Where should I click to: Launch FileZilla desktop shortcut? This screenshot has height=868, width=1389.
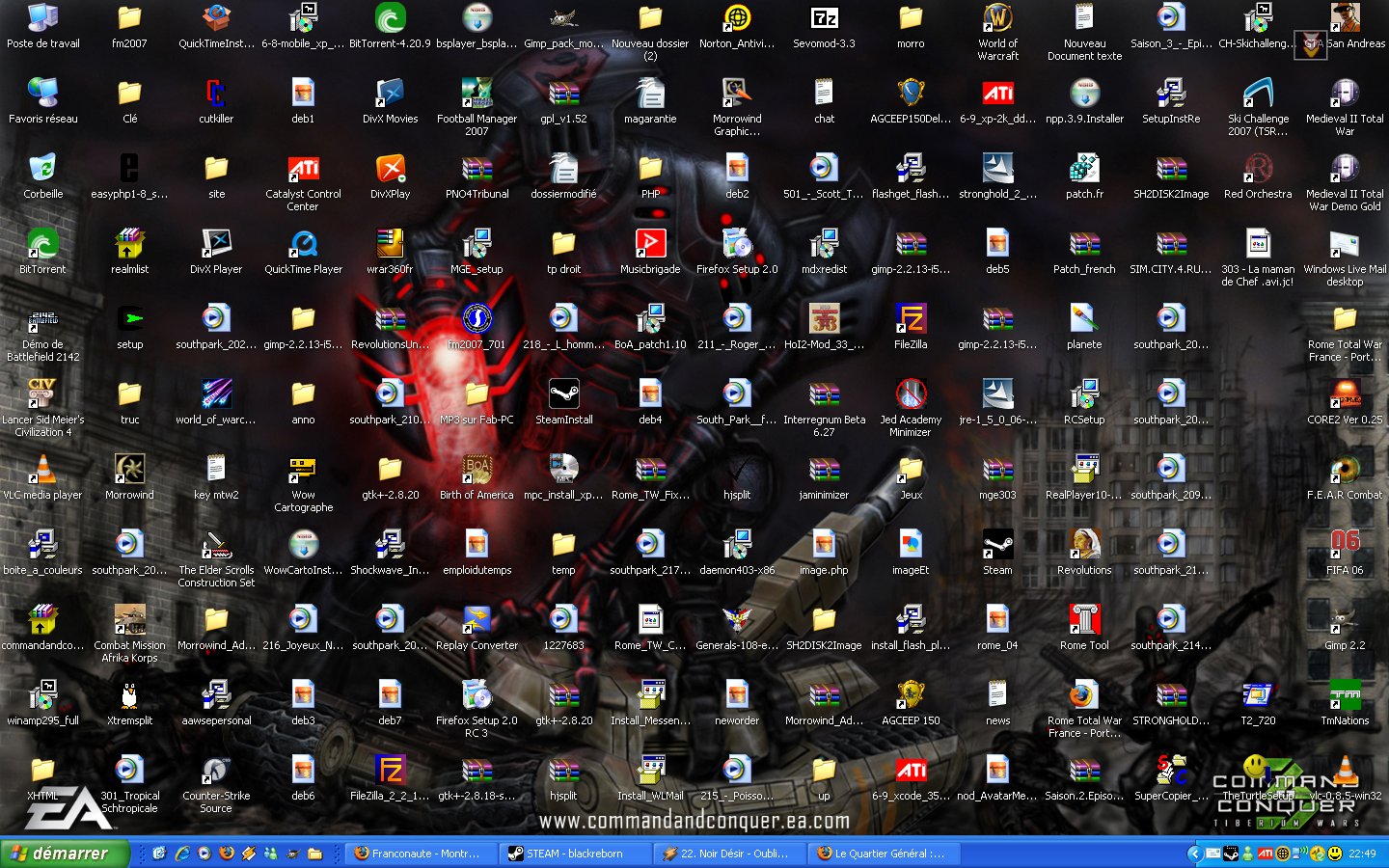(x=912, y=327)
